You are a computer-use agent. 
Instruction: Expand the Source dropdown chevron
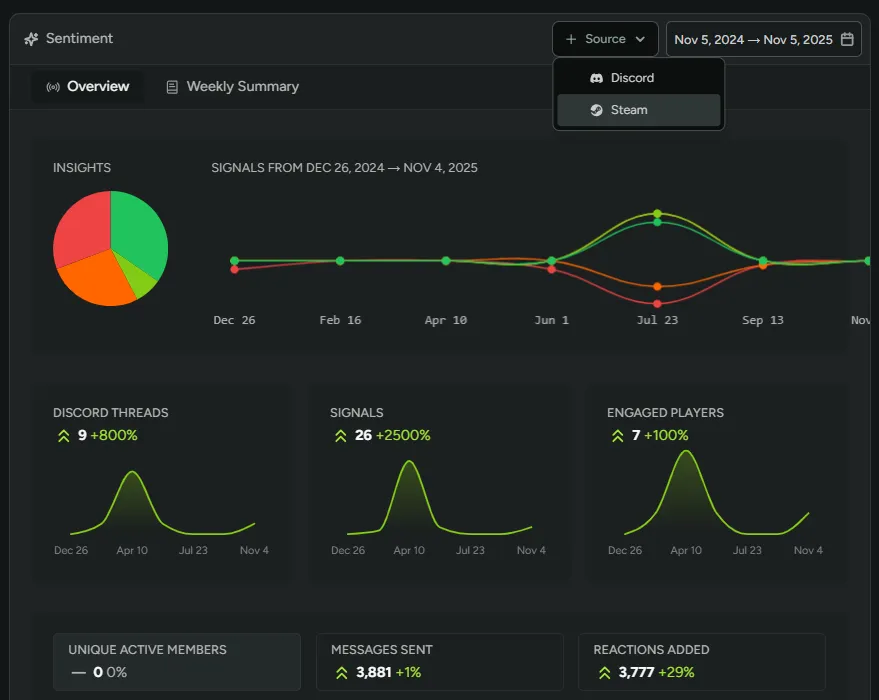pos(640,39)
